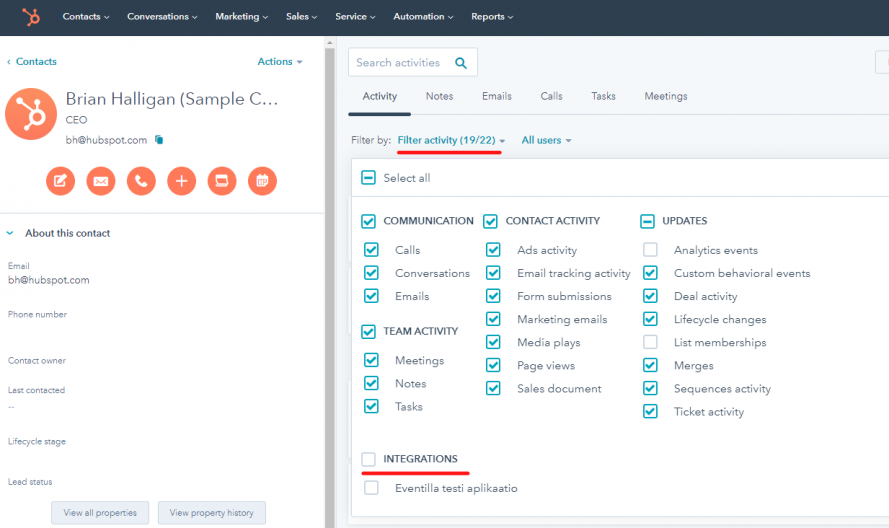
Task: Click the create task icon
Action: 222,181
